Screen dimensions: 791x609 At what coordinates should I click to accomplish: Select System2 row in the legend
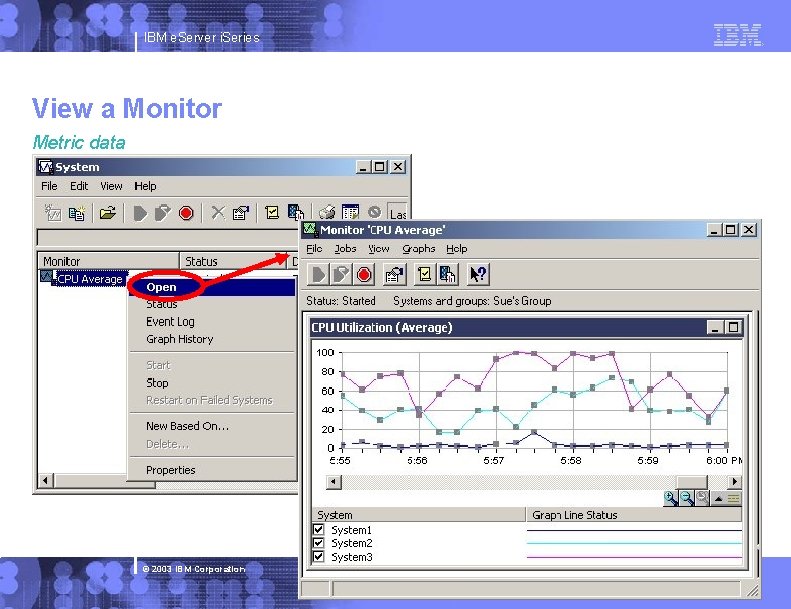pyautogui.click(x=527, y=543)
